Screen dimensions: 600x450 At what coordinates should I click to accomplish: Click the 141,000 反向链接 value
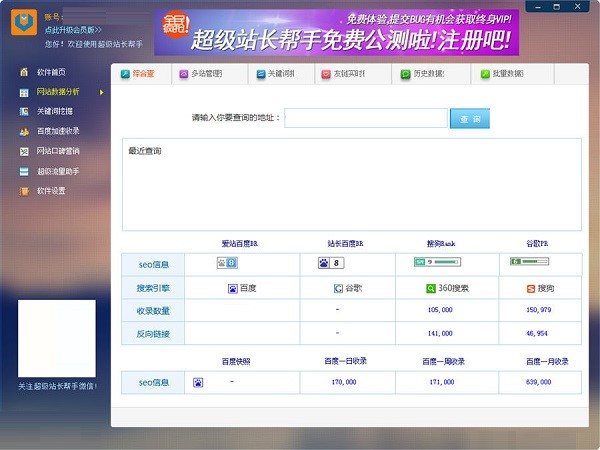440,334
